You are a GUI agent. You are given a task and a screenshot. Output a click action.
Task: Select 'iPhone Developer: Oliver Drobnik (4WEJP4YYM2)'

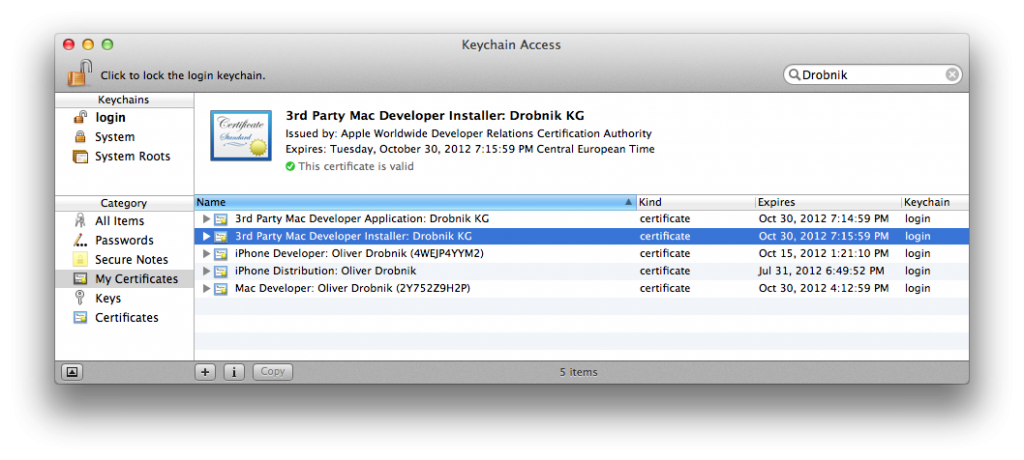click(x=359, y=253)
